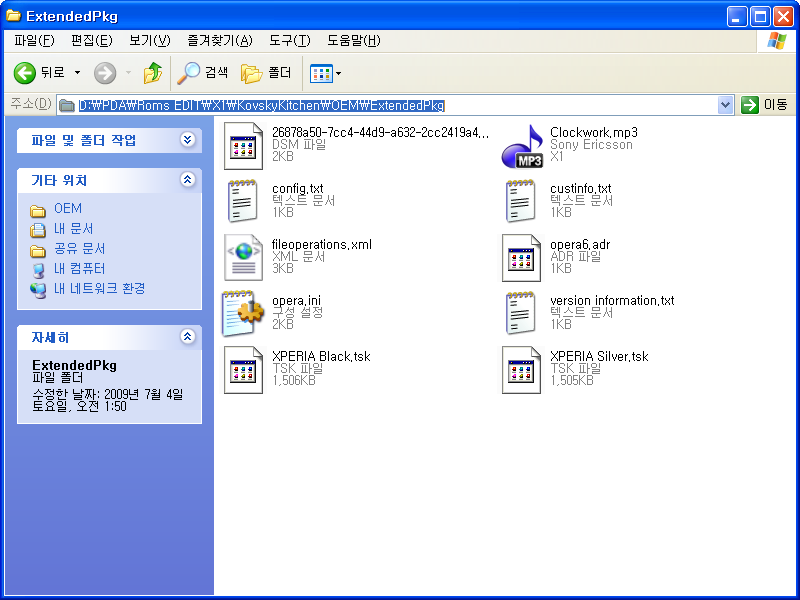Open the 보기 views toolbar dropdown
This screenshot has height=600, width=800.
click(336, 73)
